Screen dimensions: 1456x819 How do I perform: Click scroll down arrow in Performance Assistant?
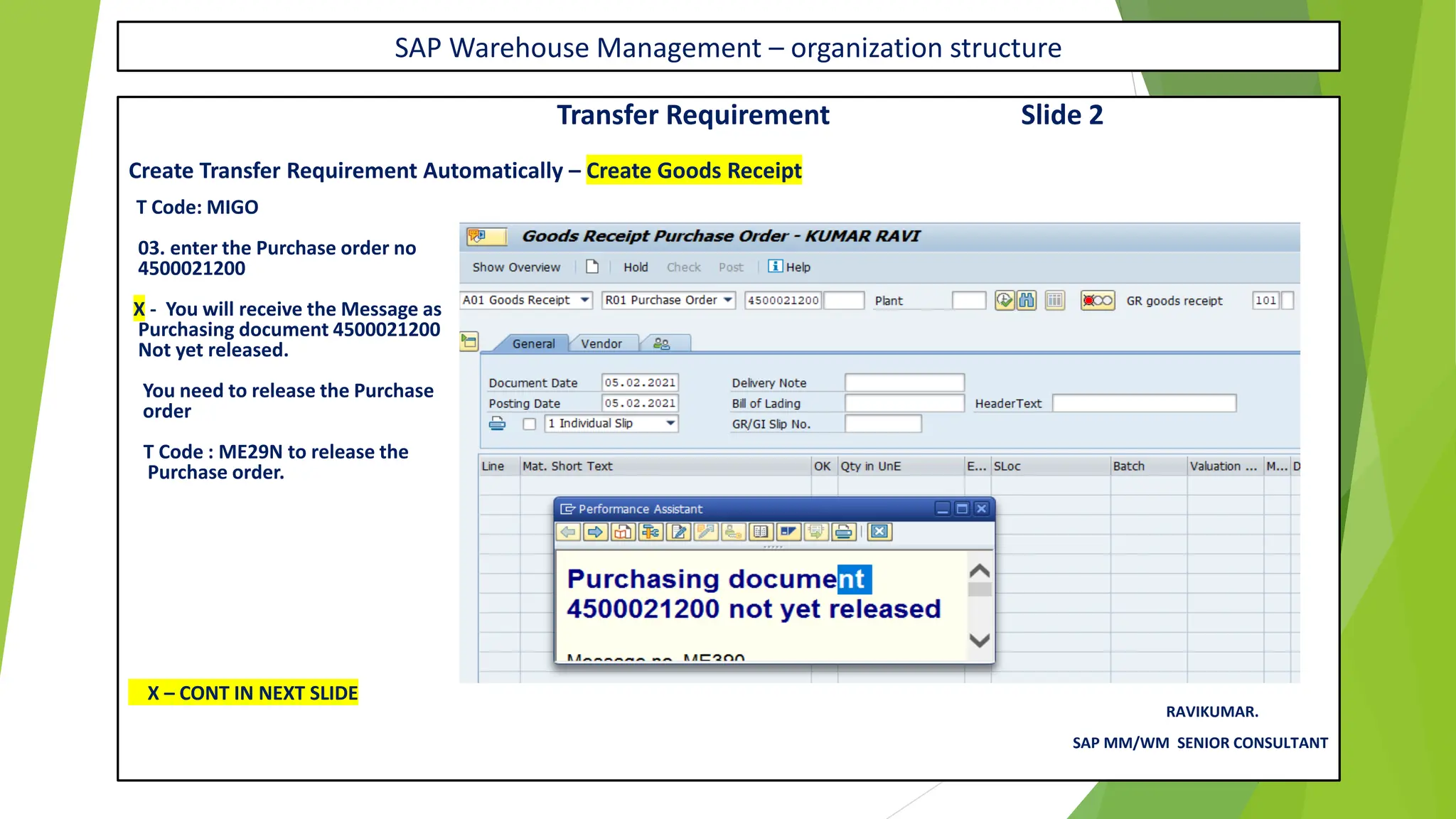(980, 640)
